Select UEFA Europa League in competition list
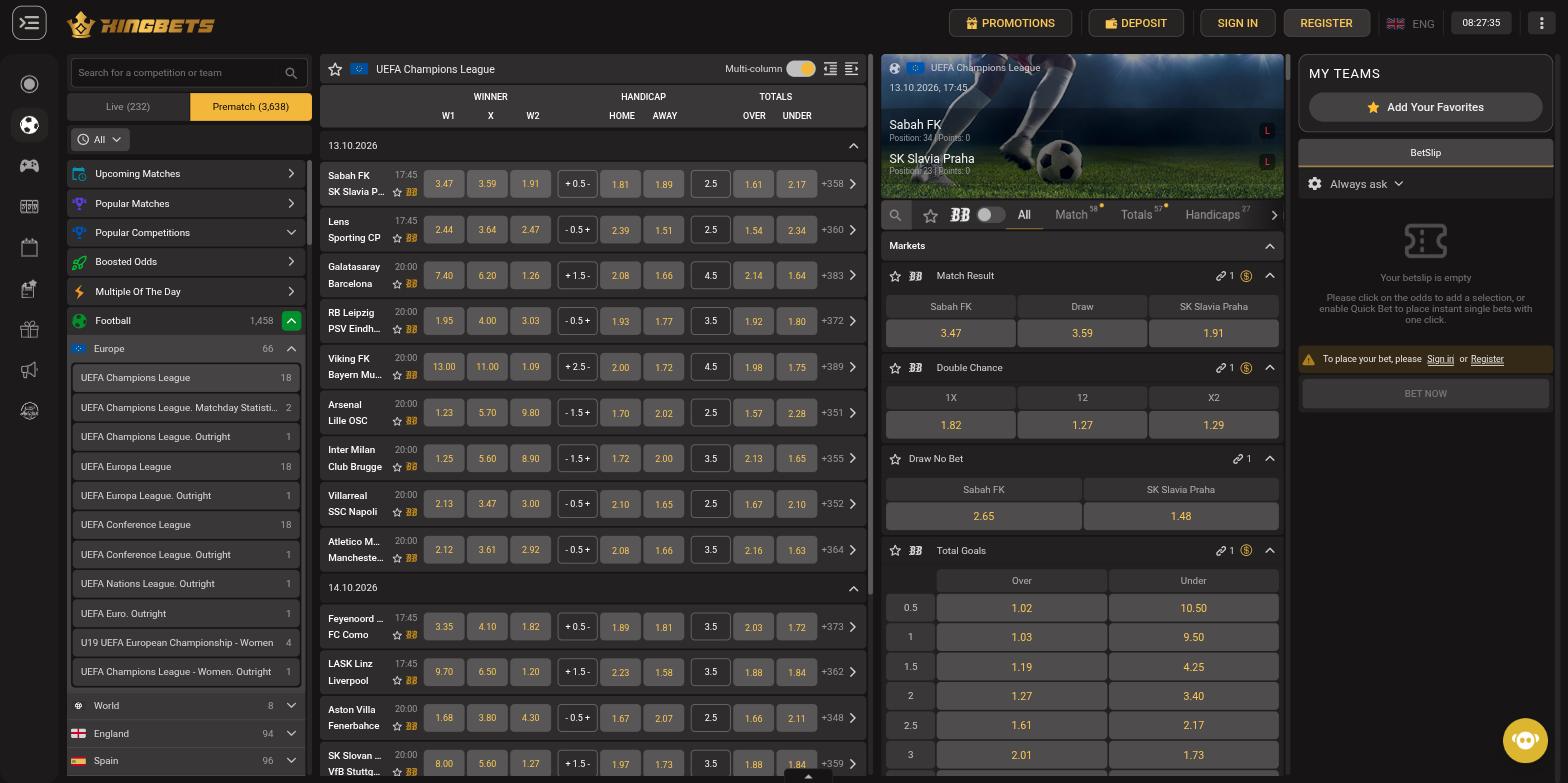1568x783 pixels. point(186,467)
